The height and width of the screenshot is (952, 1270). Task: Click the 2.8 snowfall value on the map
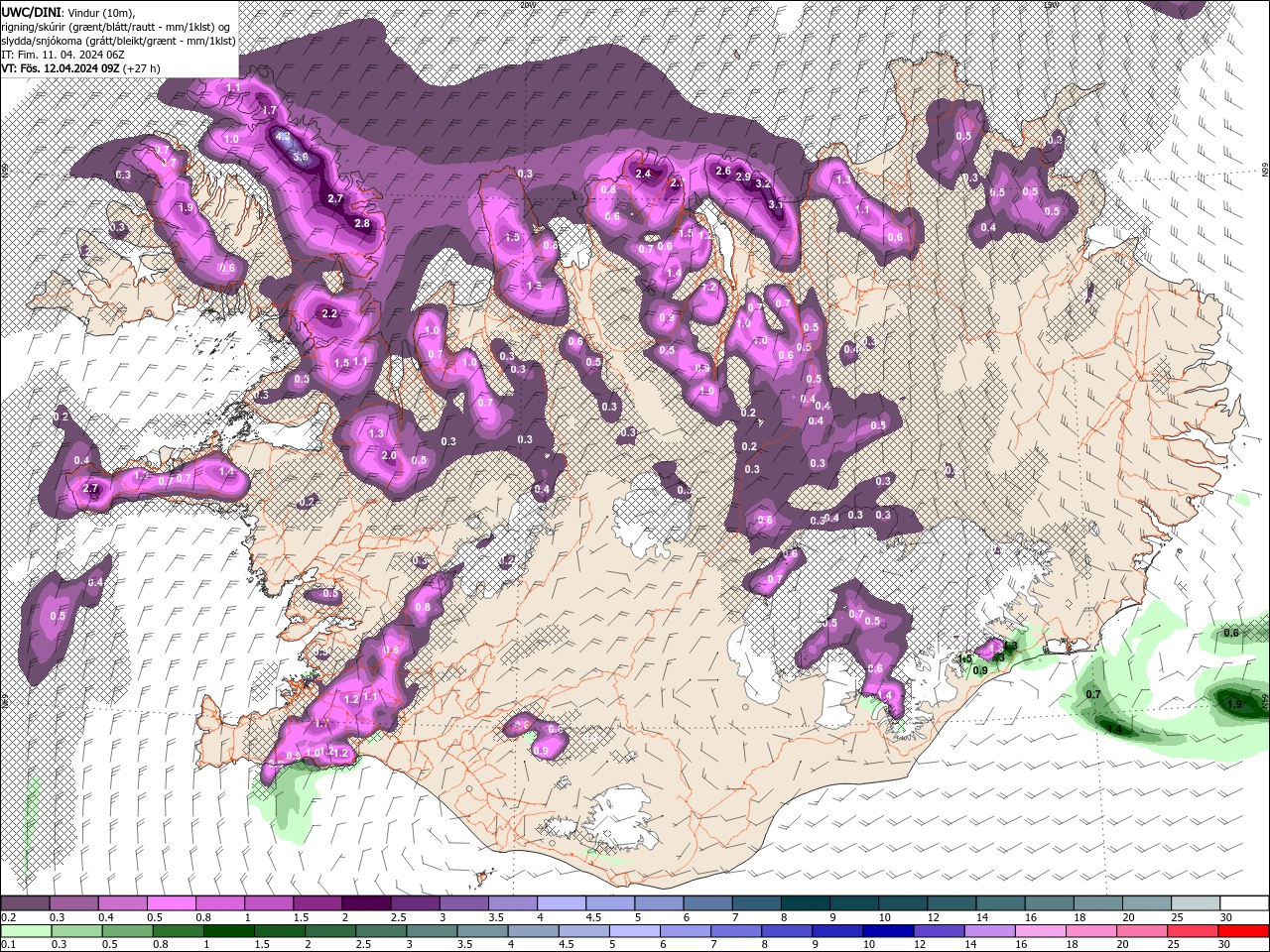(x=362, y=223)
